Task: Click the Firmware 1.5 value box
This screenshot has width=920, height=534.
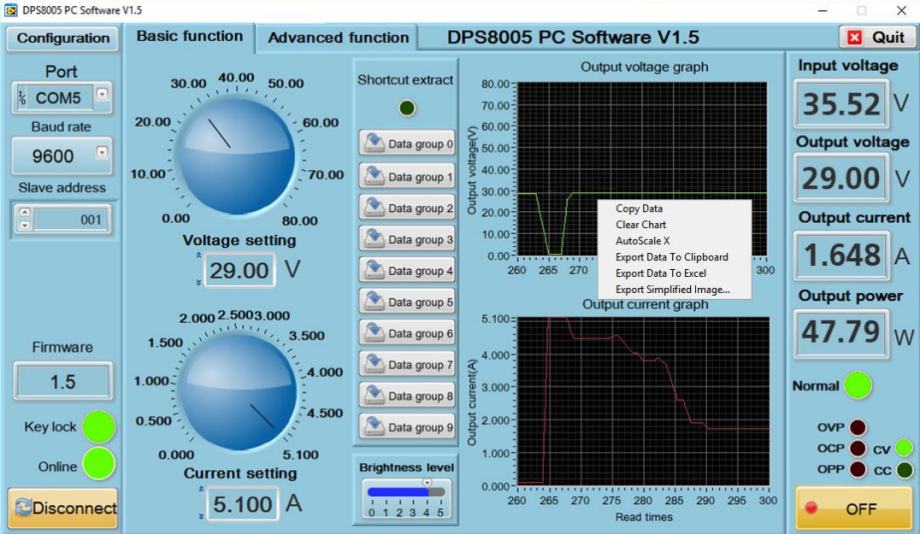Action: [x=62, y=381]
